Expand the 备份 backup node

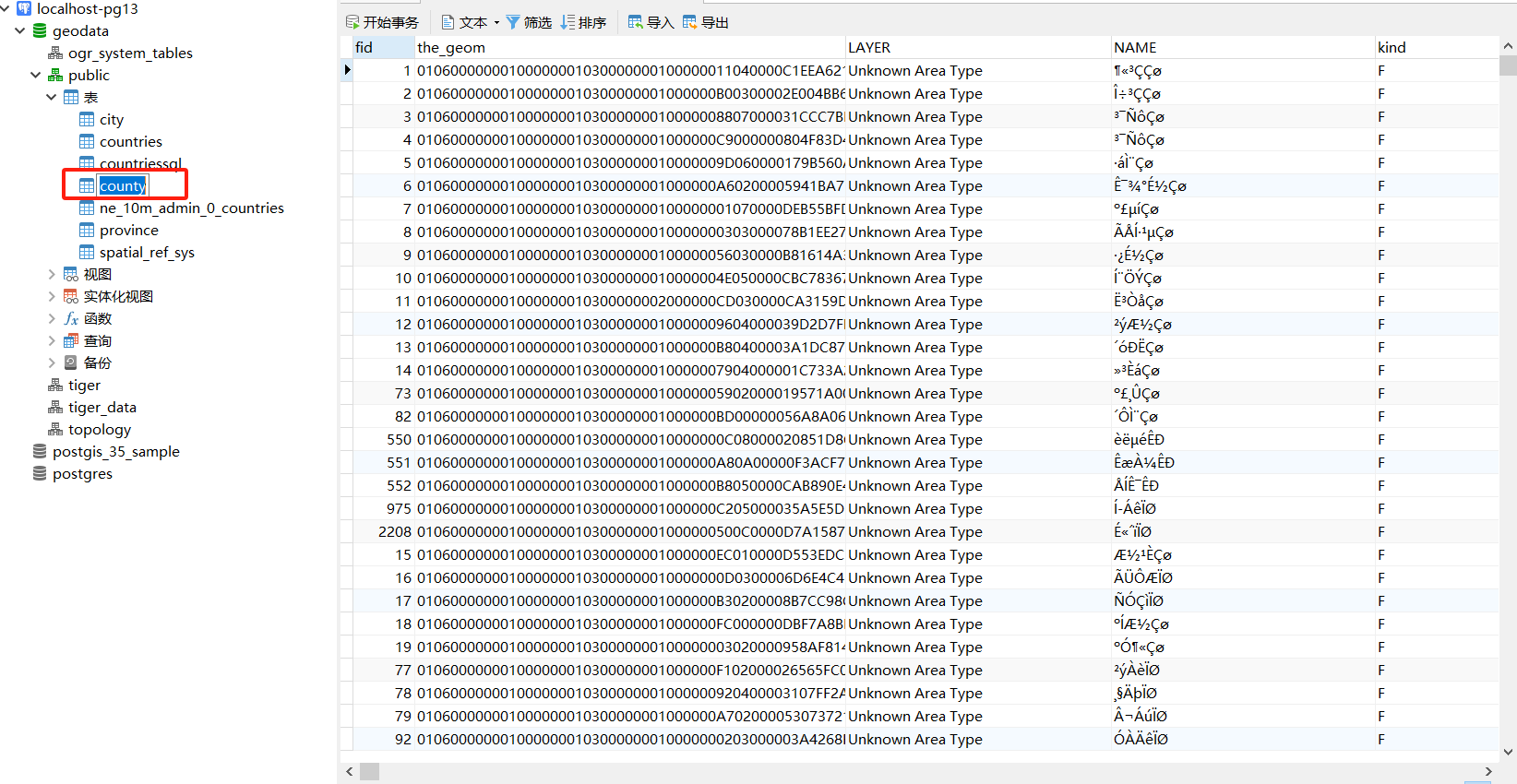click(52, 362)
